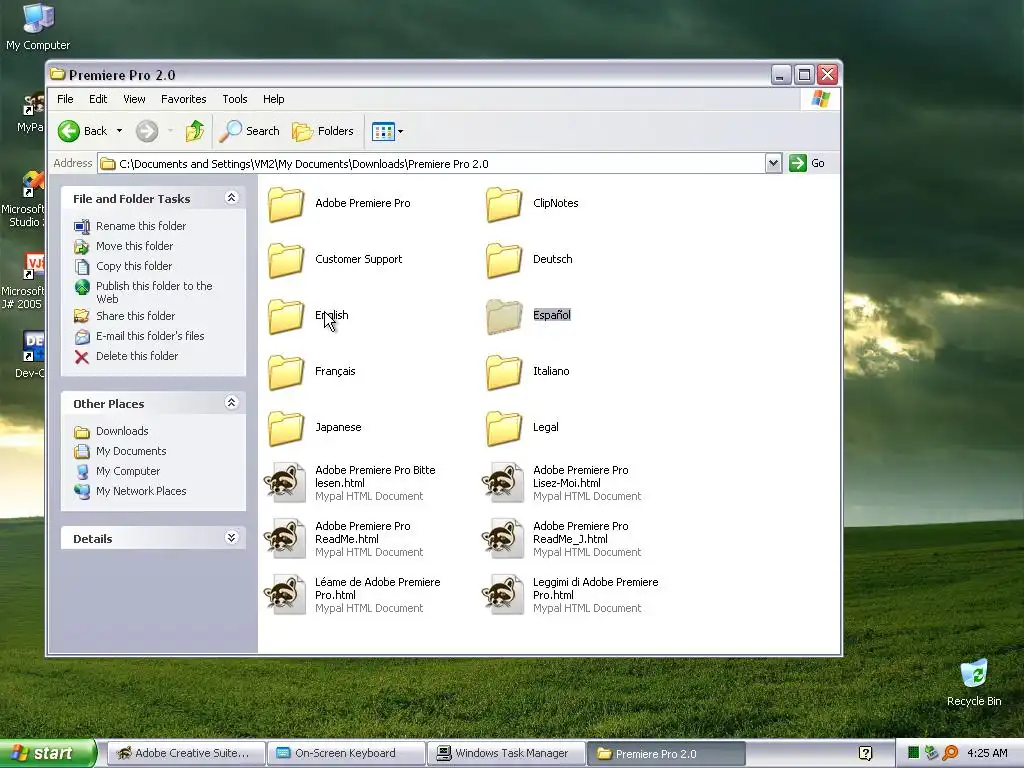Click inside the Address path field
This screenshot has height=768, width=1024.
click(x=431, y=163)
